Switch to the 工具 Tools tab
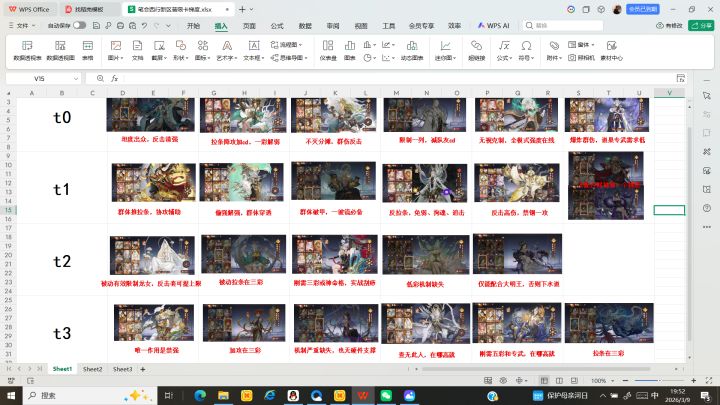The height and width of the screenshot is (405, 720). pyautogui.click(x=388, y=26)
